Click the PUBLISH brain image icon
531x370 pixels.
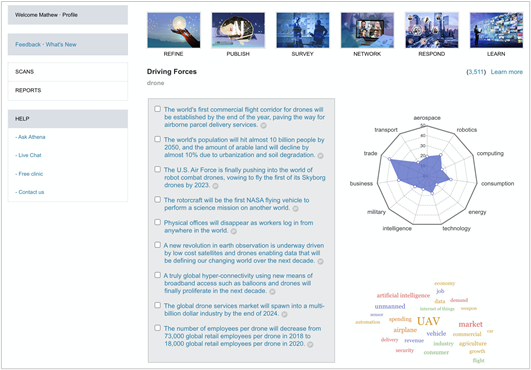tap(238, 30)
